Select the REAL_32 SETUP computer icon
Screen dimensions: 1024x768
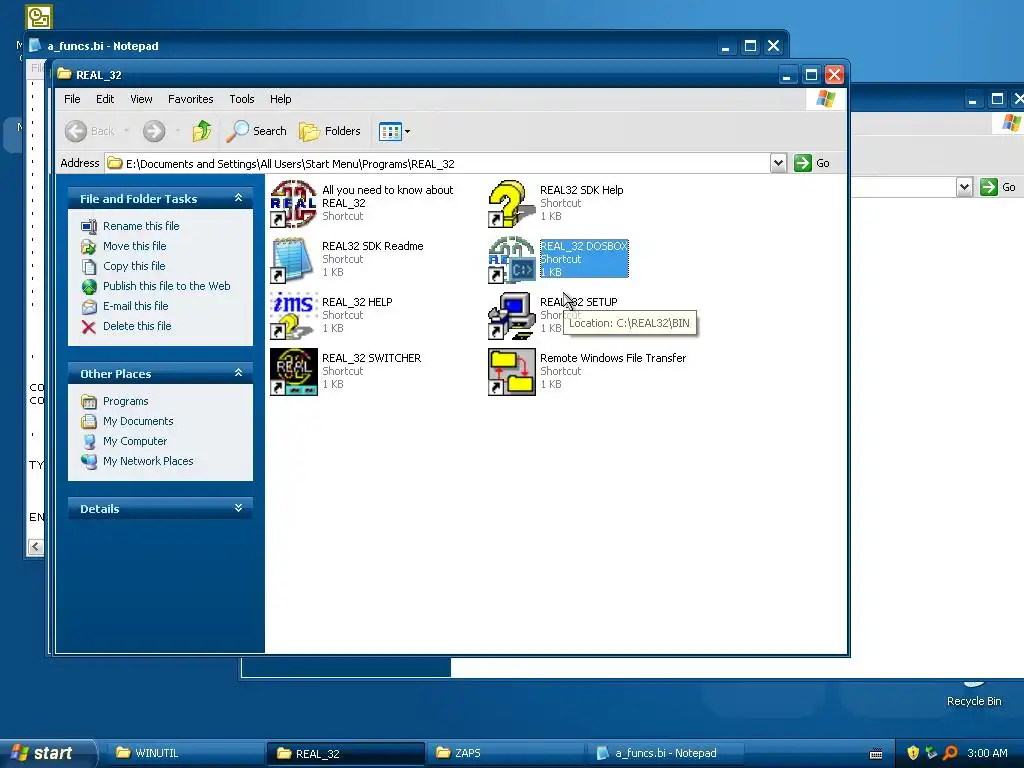coord(511,316)
